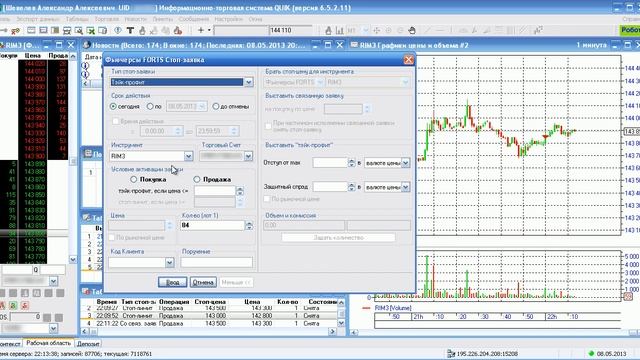Screen dimensions: 640x360
Task: Click the 'Ввод' button
Action: pos(172,282)
